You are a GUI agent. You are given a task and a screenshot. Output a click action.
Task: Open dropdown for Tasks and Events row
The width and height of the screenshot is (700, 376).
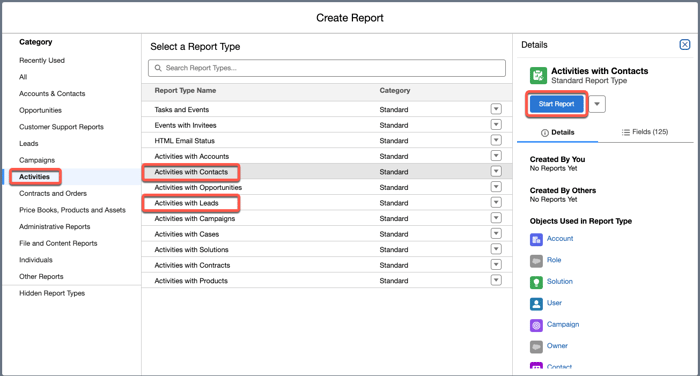[x=496, y=109]
